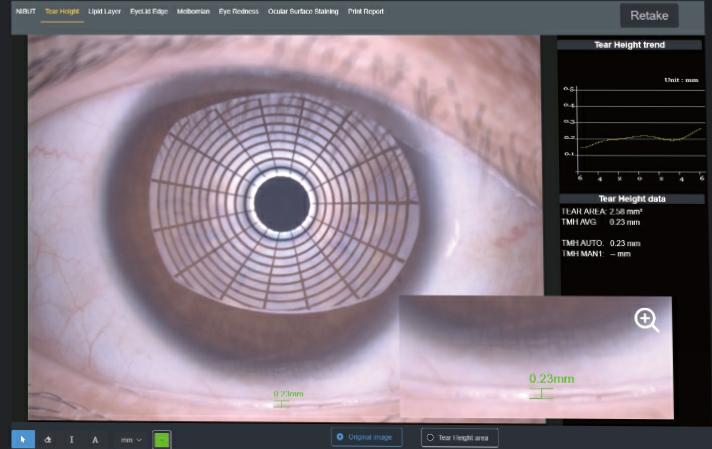Select the arrow pointer tool

pyautogui.click(x=23, y=438)
